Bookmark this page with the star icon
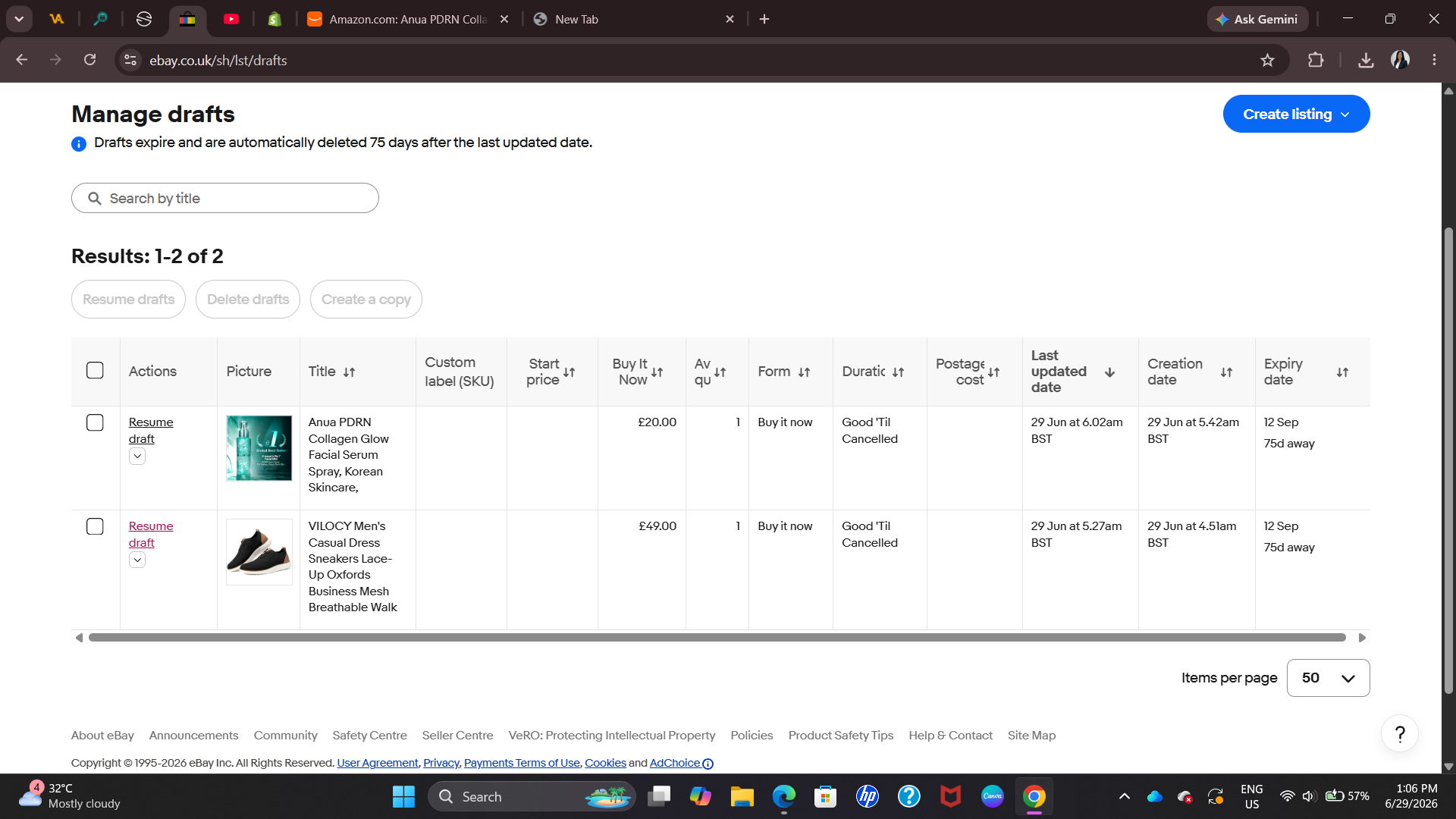 pyautogui.click(x=1267, y=60)
